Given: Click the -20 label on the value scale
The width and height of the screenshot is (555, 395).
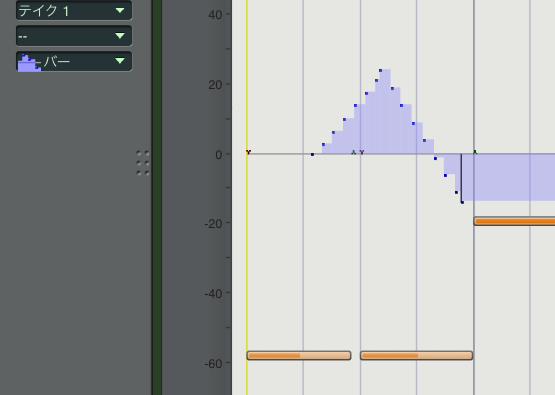Looking at the screenshot, I should pyautogui.click(x=213, y=224).
